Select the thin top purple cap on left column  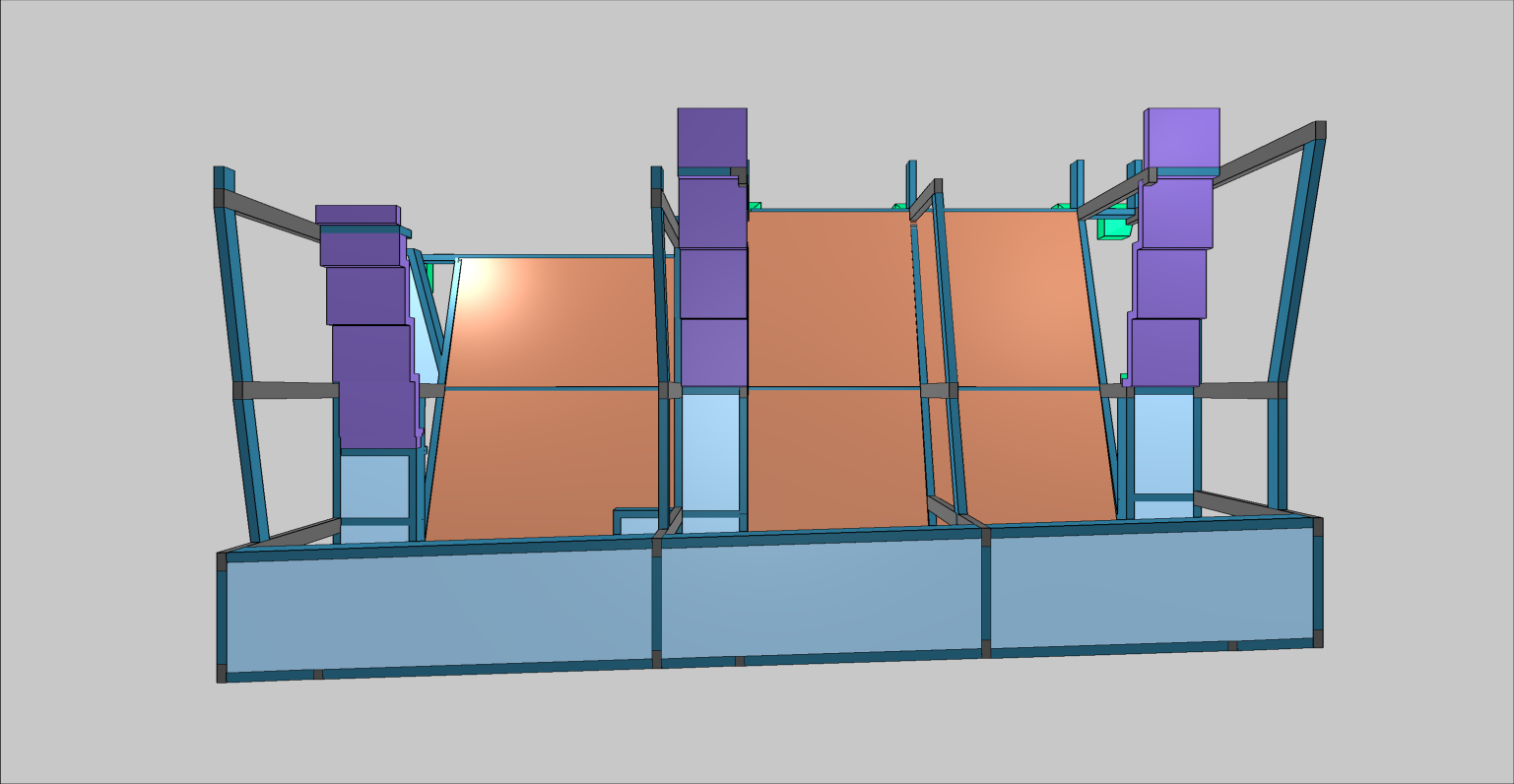click(x=356, y=214)
